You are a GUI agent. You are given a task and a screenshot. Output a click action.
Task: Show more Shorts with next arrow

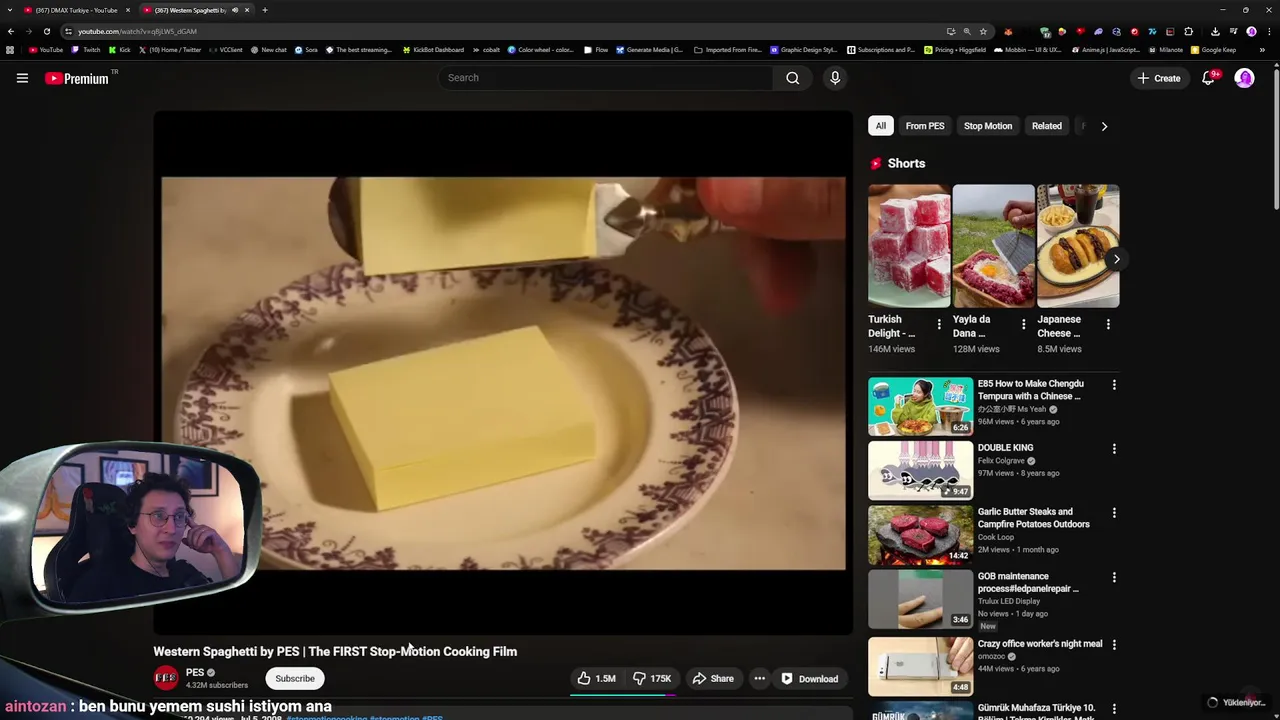[x=1116, y=259]
